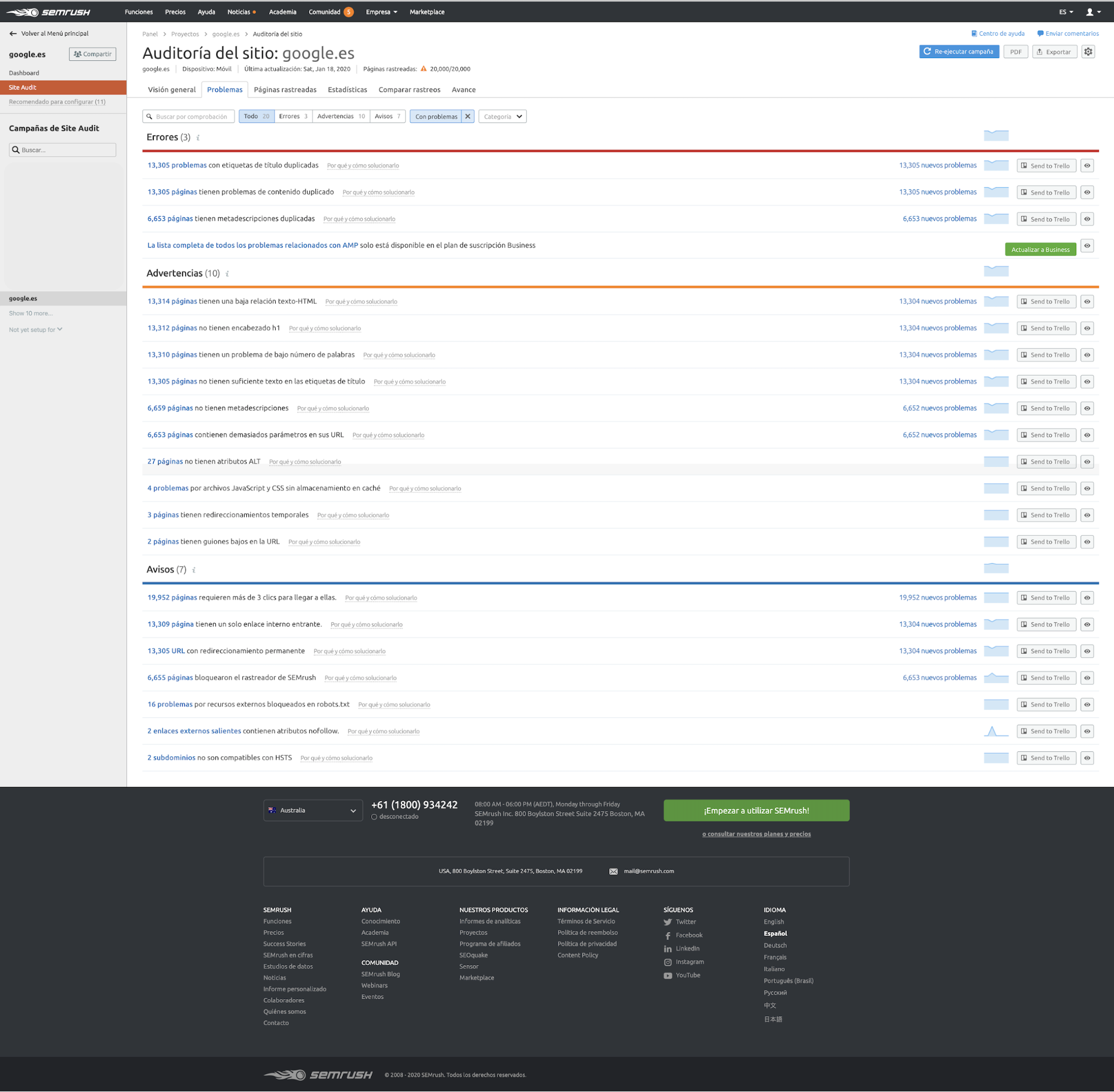
Task: Click the Re-ejecutar campaña button
Action: [959, 52]
